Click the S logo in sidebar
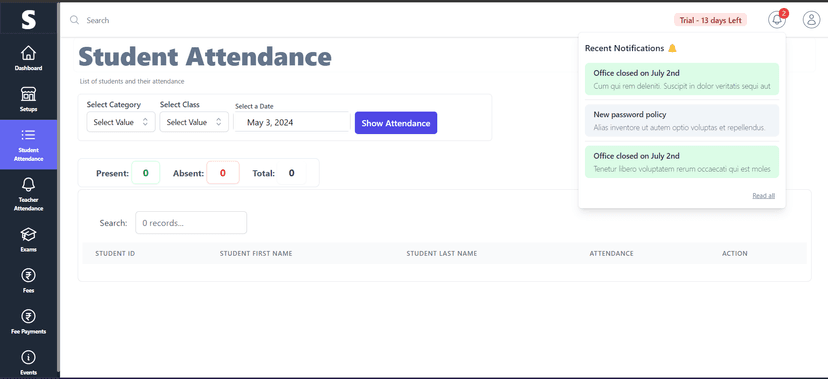The width and height of the screenshot is (828, 379). [x=29, y=20]
